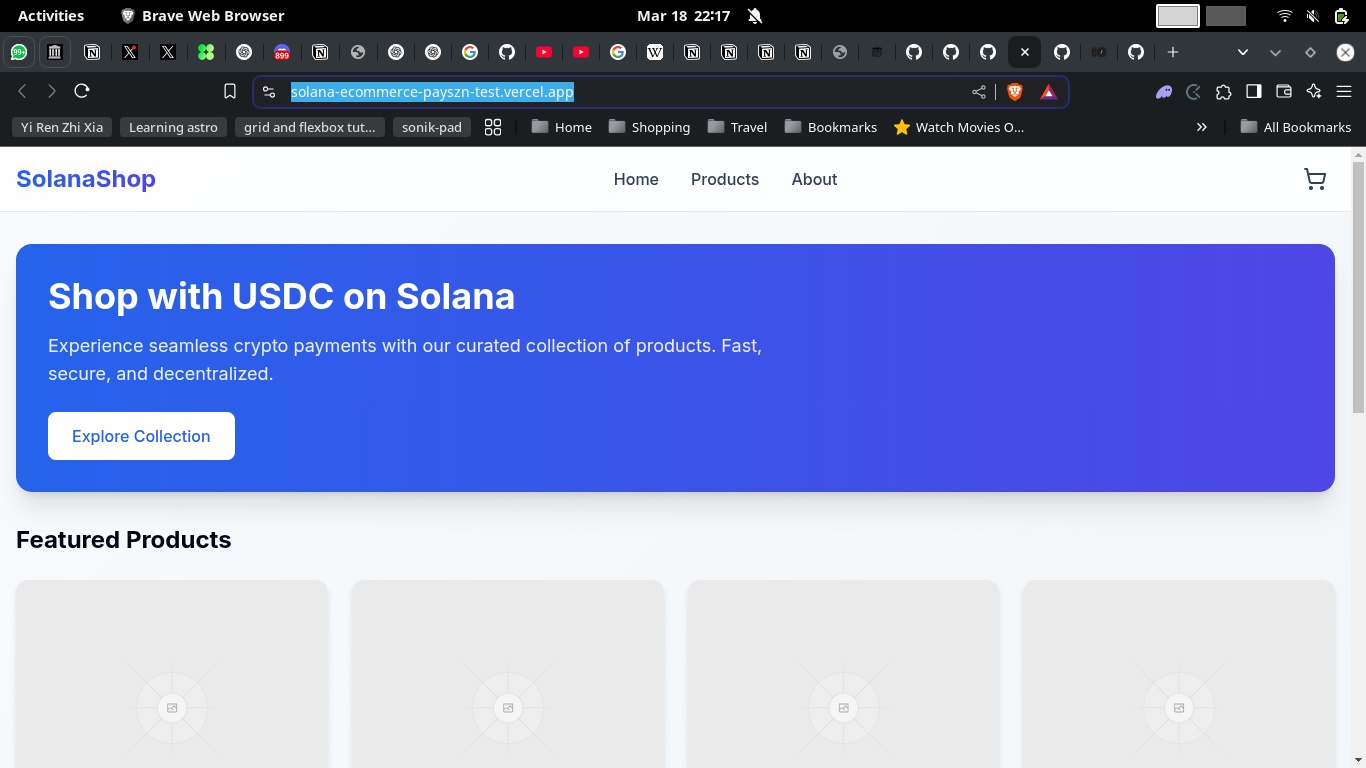Open the clock and calendar at top
Image resolution: width=1366 pixels, height=768 pixels.
pos(684,16)
